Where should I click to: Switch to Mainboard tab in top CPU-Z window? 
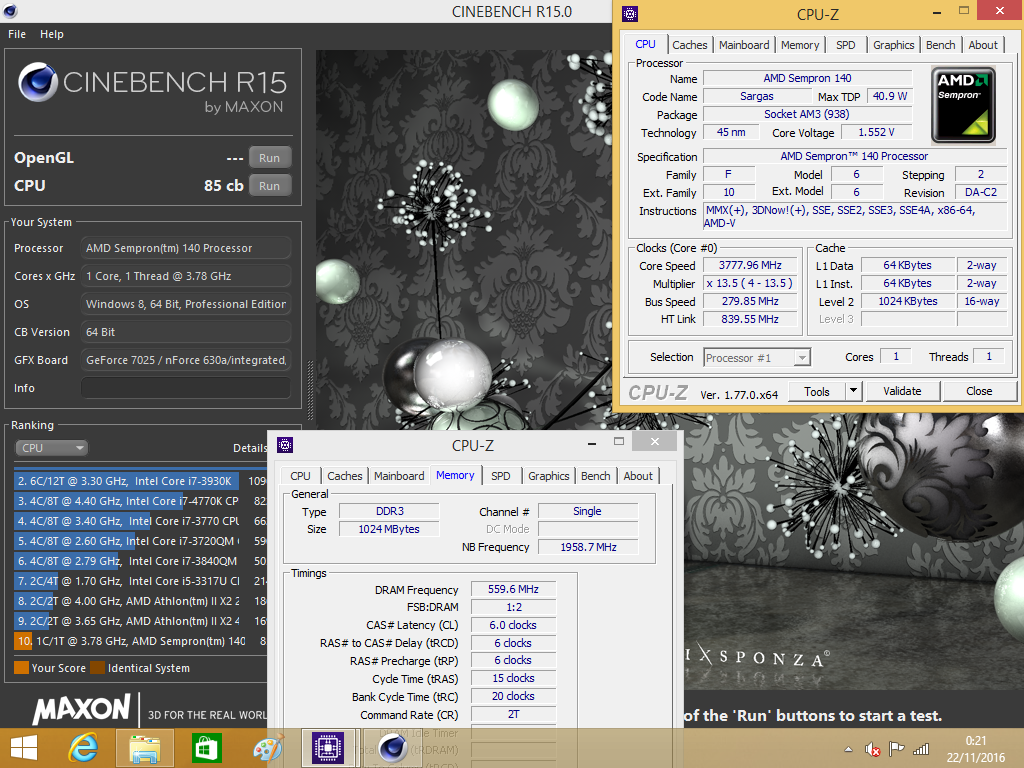coord(744,45)
